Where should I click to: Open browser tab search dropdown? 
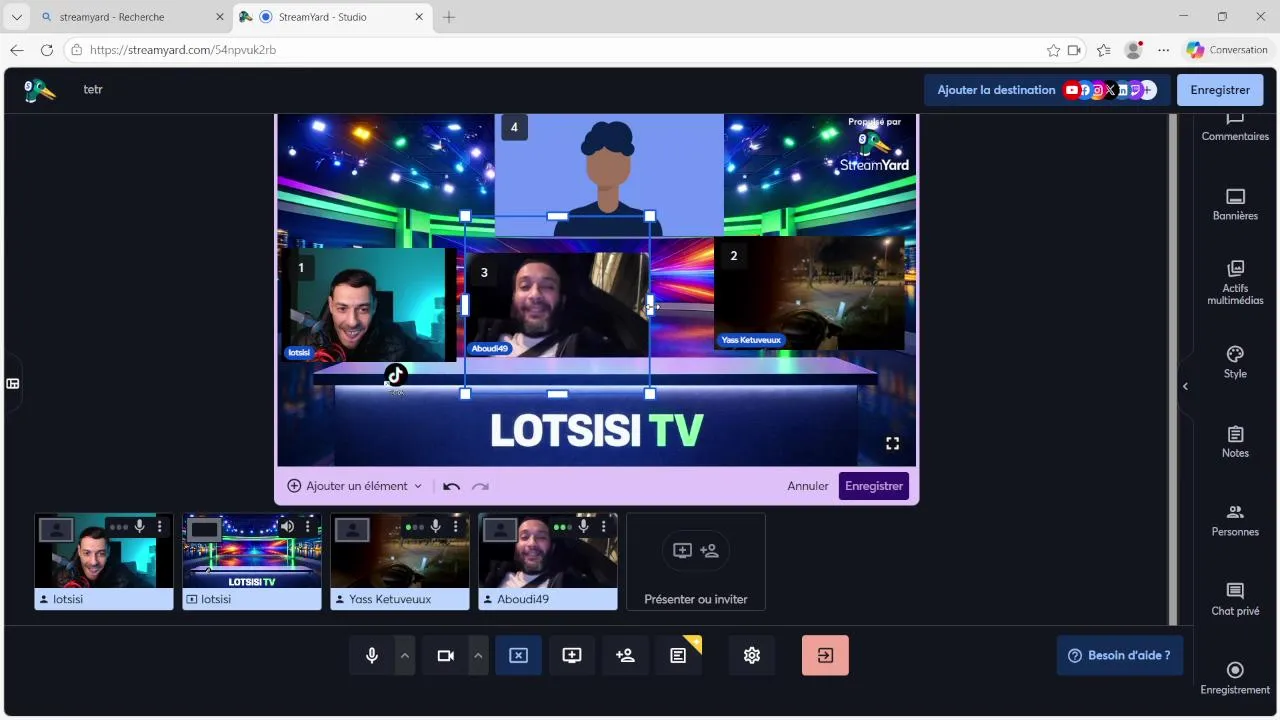16,17
